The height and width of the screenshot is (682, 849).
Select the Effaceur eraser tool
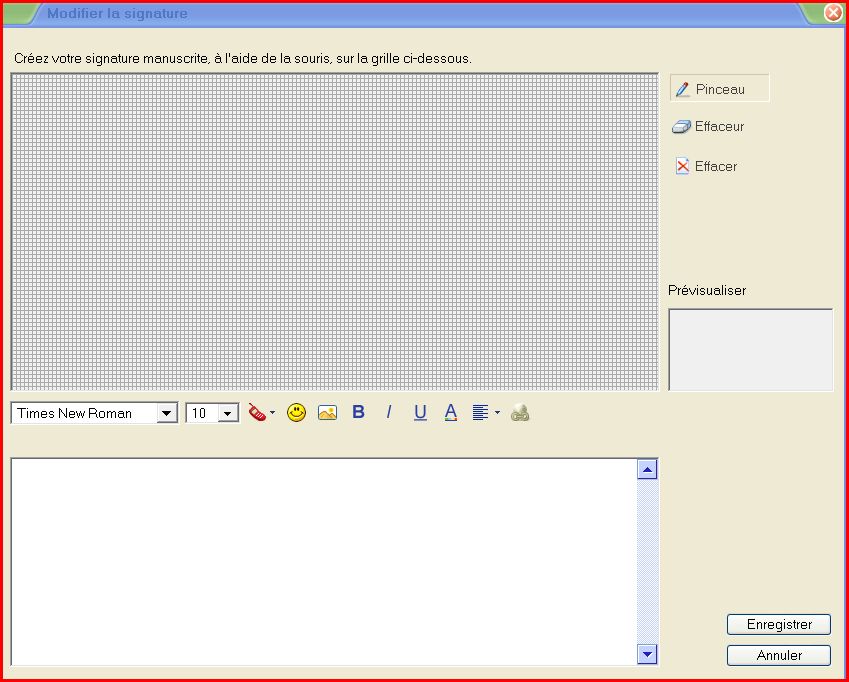click(708, 126)
